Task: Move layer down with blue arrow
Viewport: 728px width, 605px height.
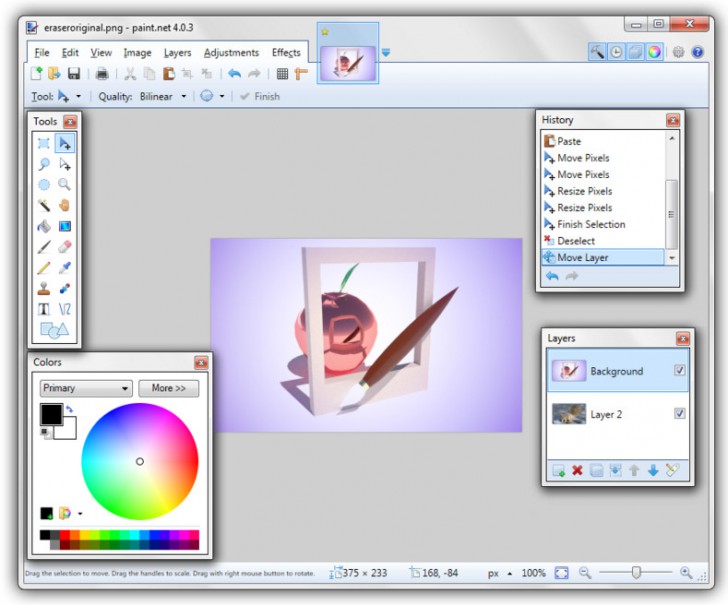Action: (653, 470)
